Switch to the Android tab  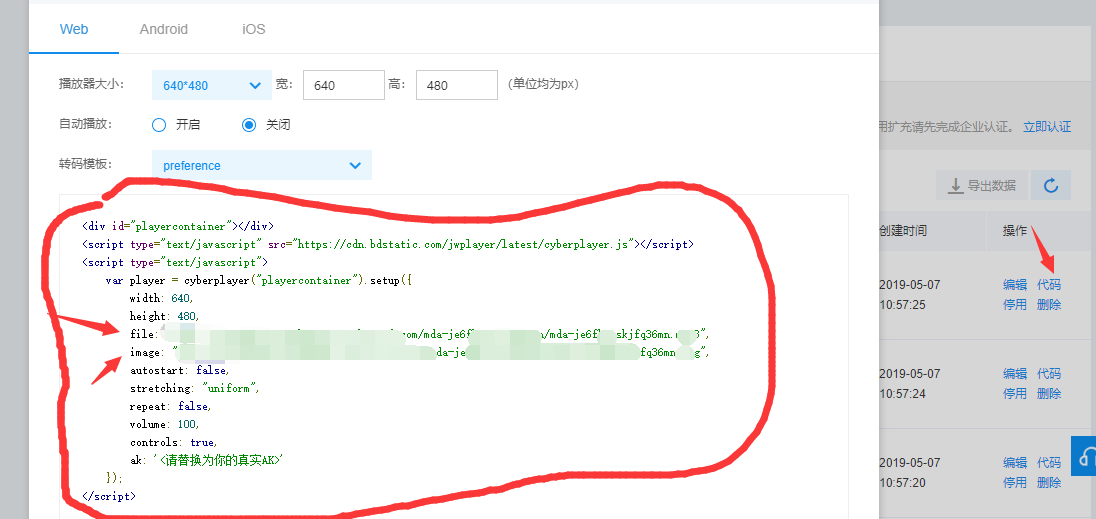pos(164,29)
